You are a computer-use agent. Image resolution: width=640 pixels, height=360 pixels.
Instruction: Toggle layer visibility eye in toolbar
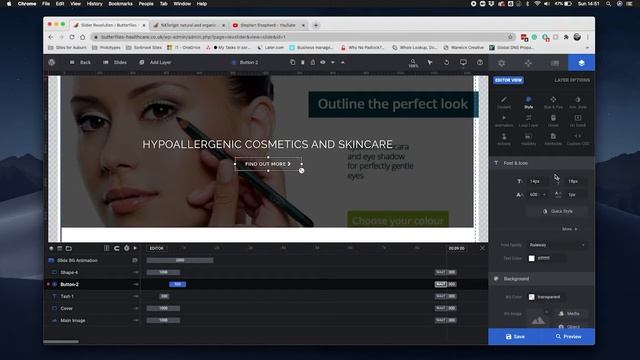pyautogui.click(x=323, y=62)
